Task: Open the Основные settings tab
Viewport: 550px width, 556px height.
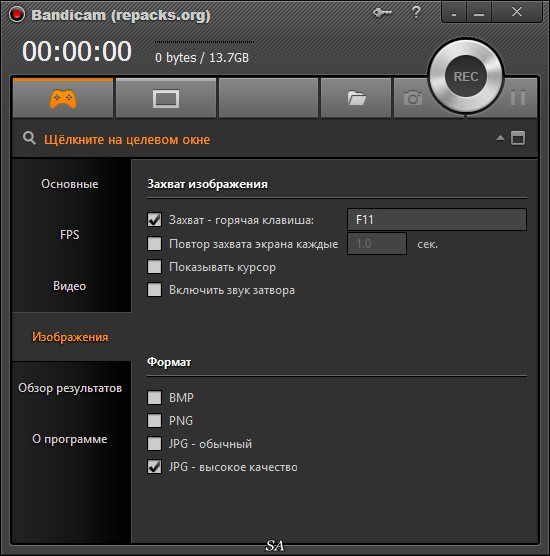Action: coord(70,184)
